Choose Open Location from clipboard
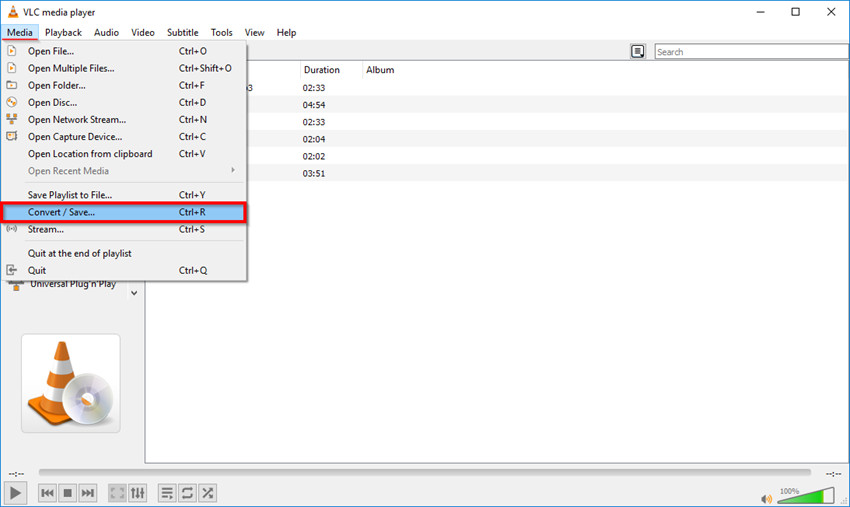Viewport: 850px width, 507px height. [124, 154]
